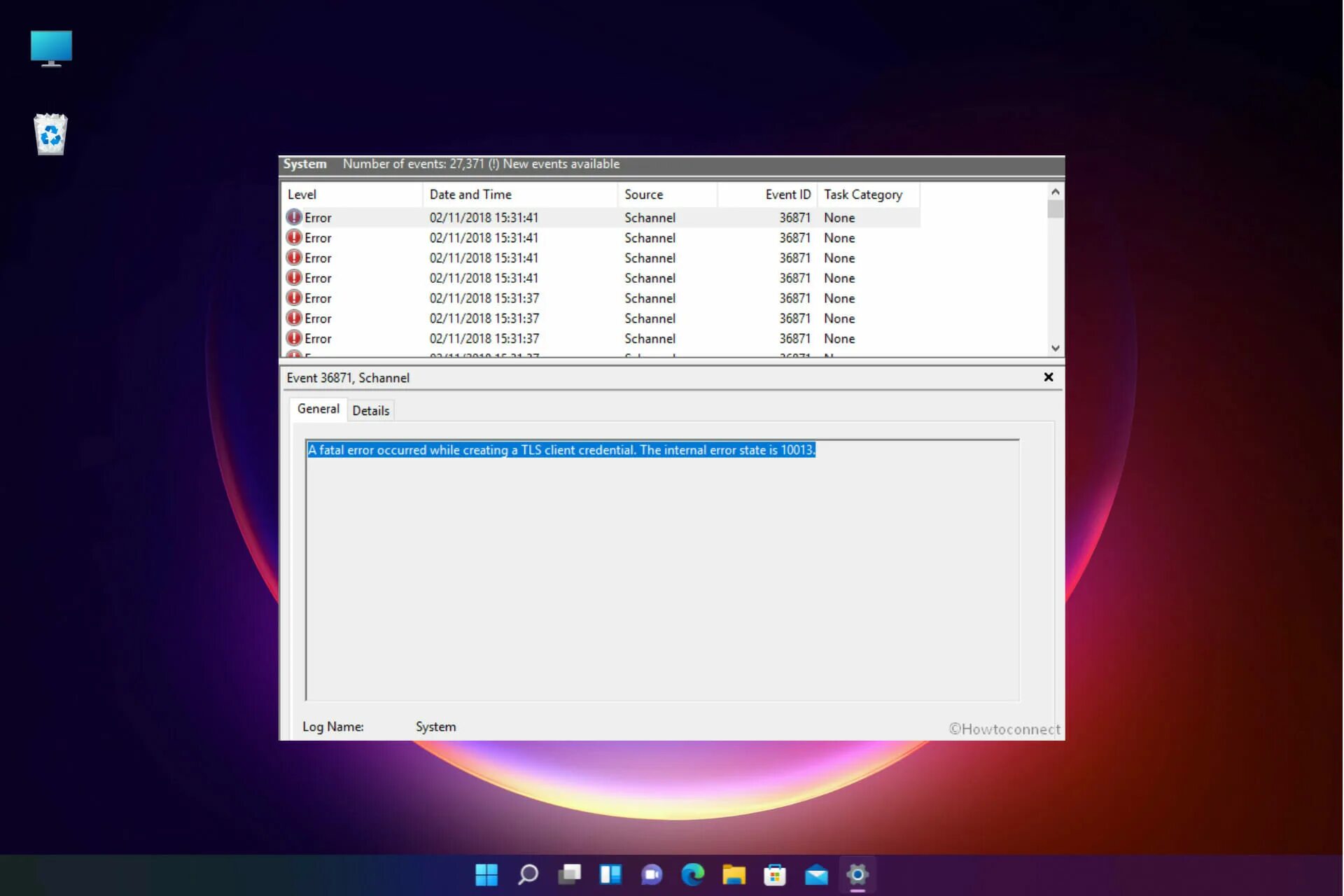
Task: Click the Windows Start button
Action: tap(486, 874)
